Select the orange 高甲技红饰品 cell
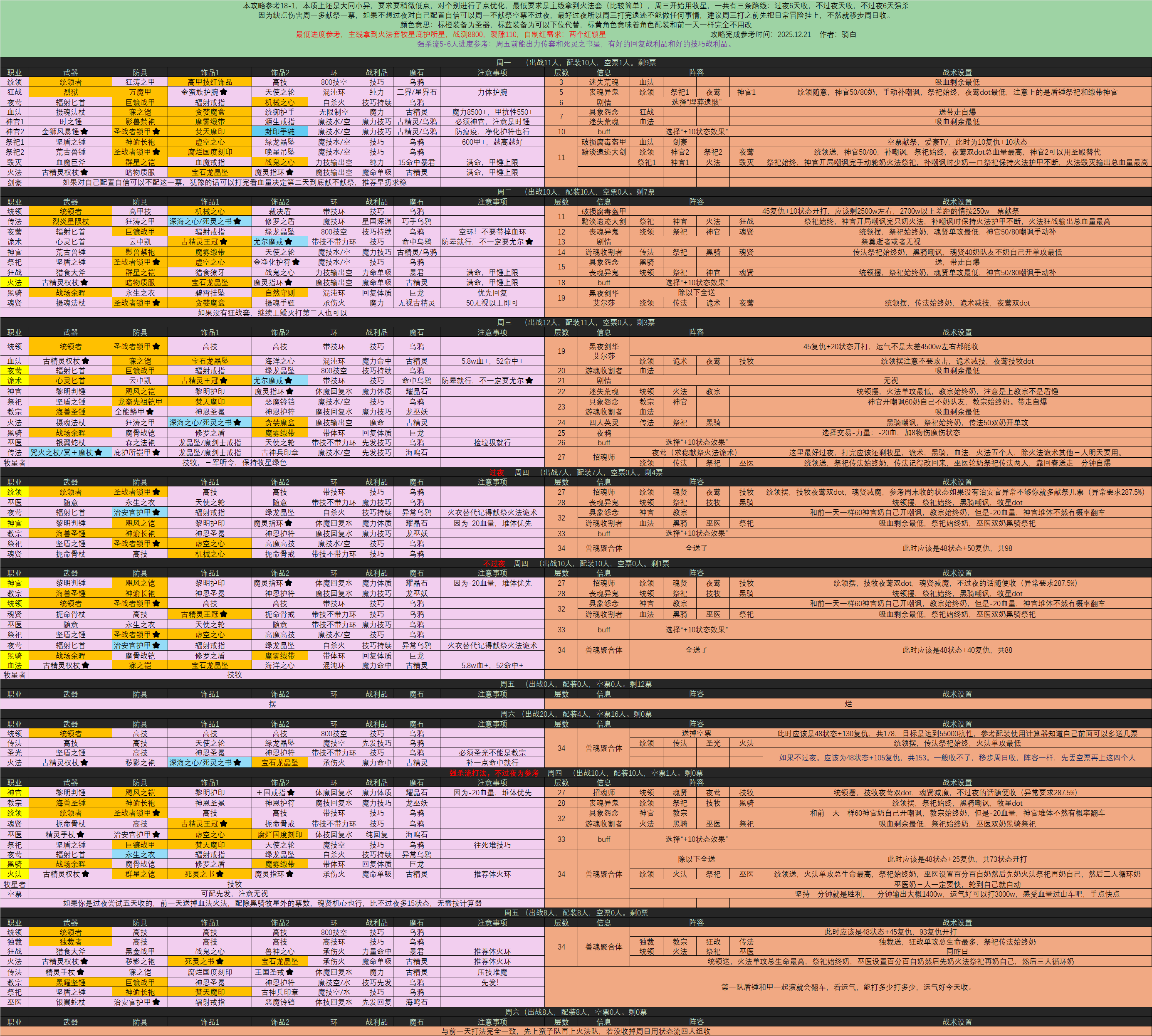 point(210,83)
